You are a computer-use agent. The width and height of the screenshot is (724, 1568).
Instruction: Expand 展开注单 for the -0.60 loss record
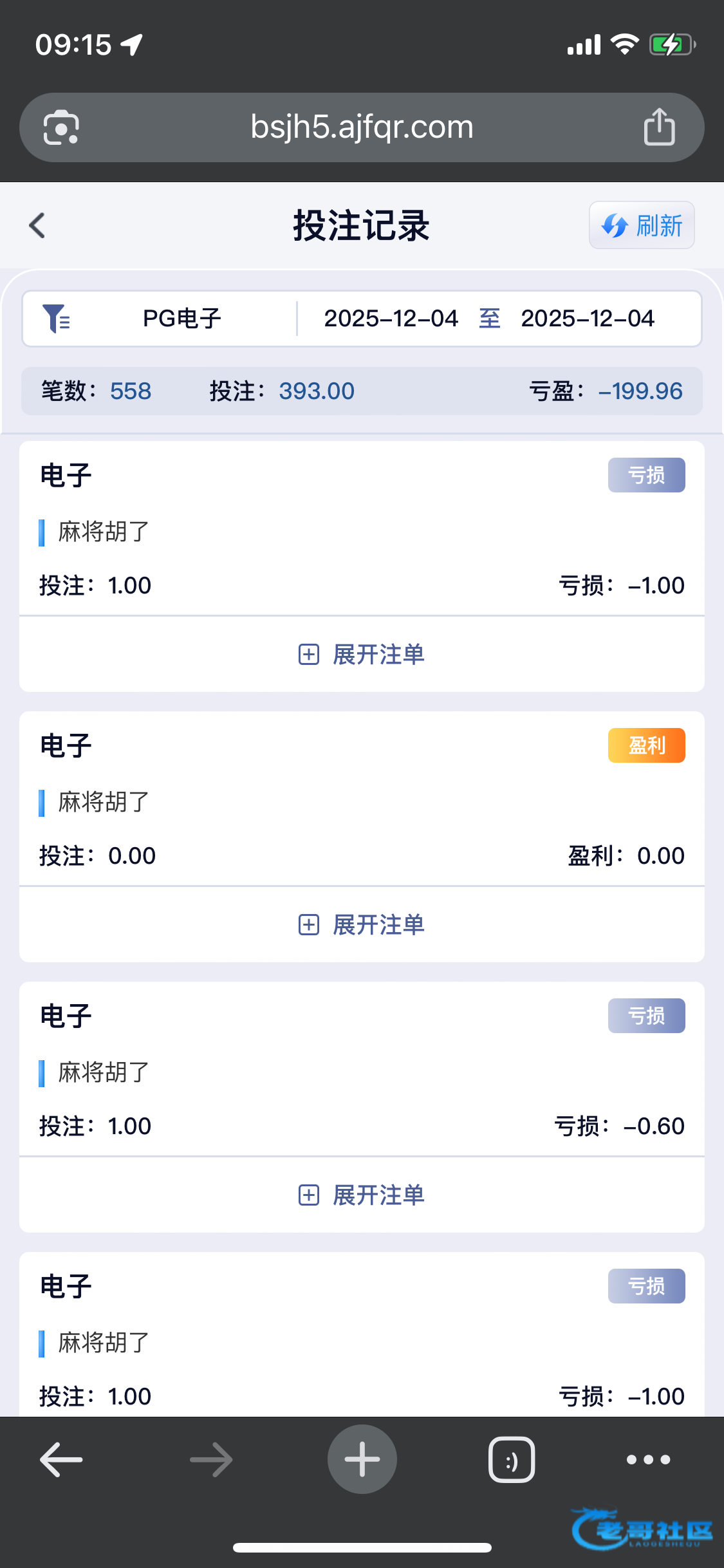point(362,1195)
